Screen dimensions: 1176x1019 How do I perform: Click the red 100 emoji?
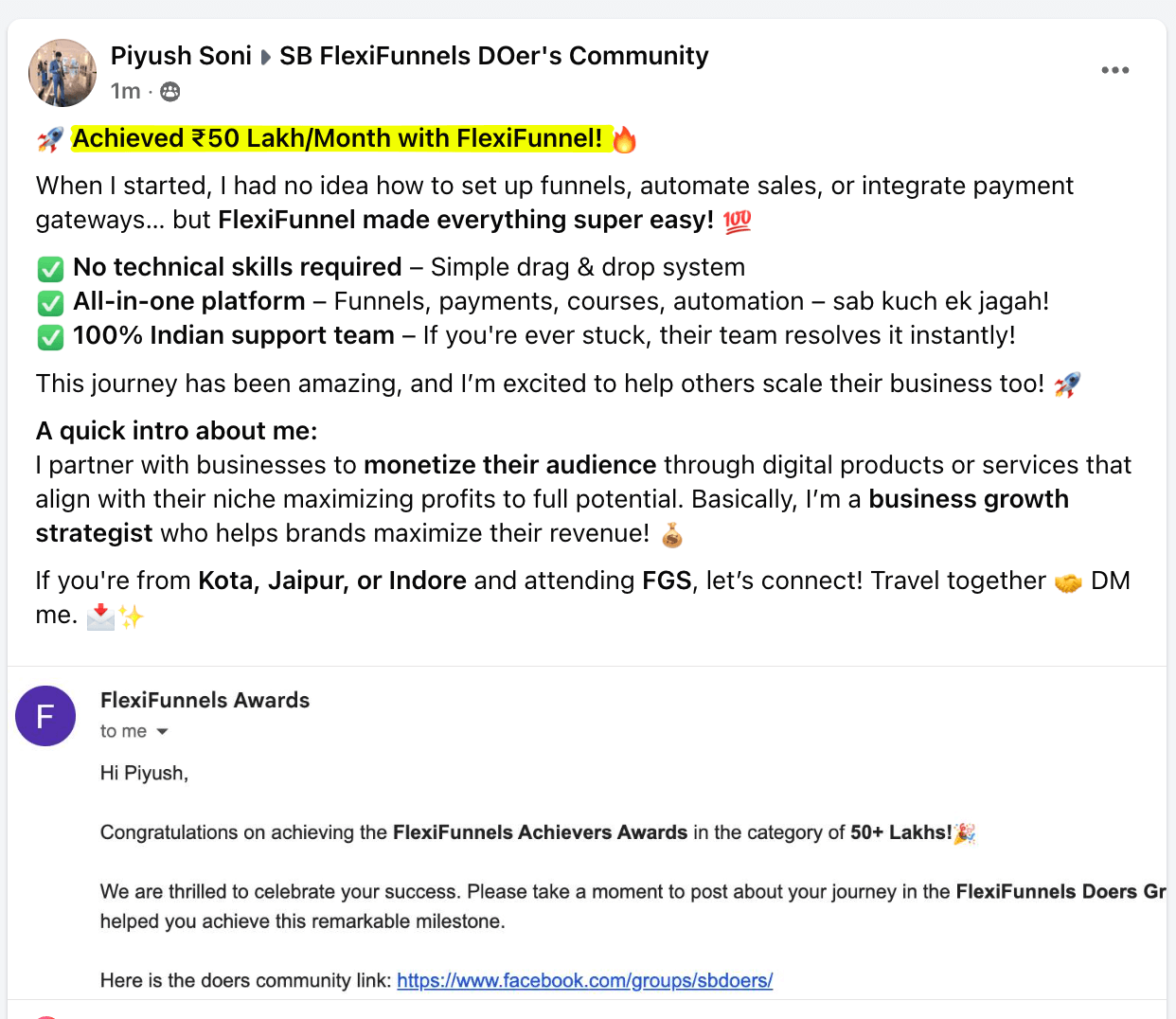tap(737, 222)
